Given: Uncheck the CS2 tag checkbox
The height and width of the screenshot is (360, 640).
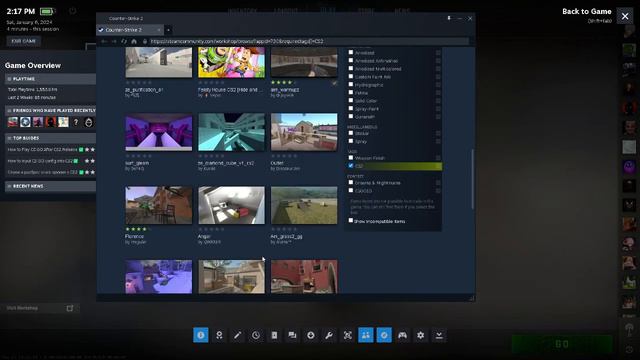Looking at the screenshot, I should (351, 166).
